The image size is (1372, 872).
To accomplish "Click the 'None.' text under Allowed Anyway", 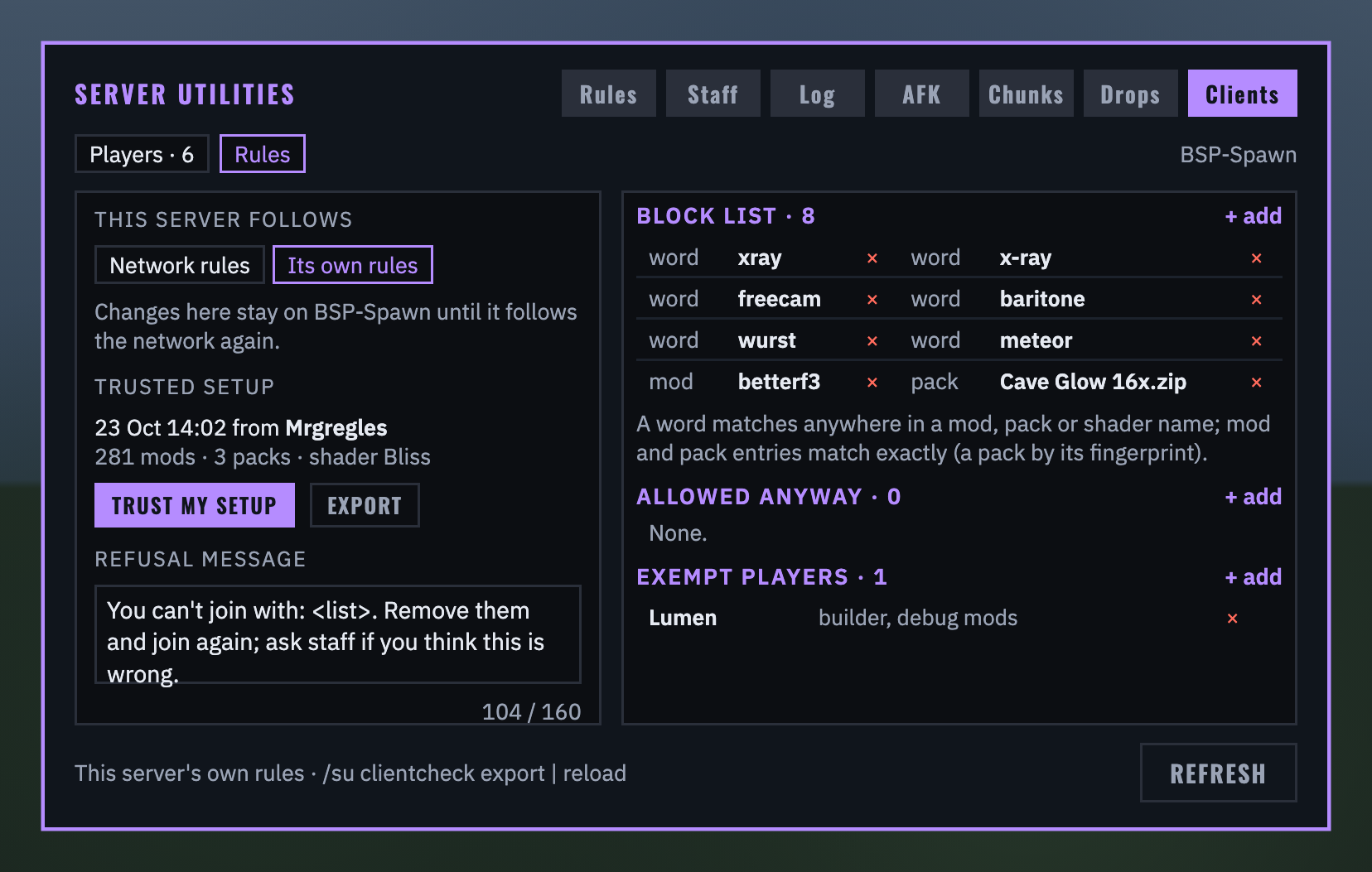I will click(x=678, y=533).
